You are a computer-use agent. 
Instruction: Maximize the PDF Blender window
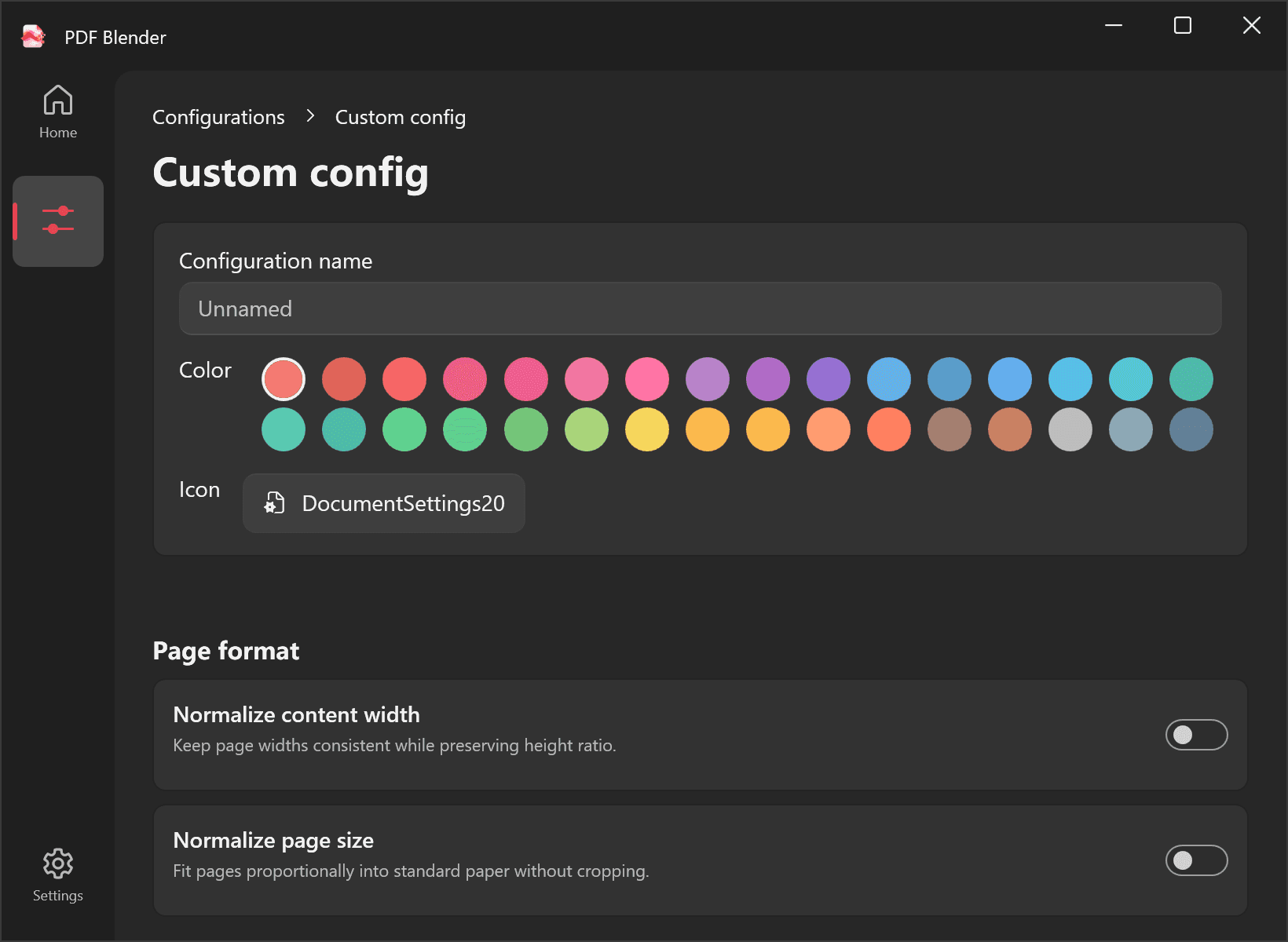[x=1183, y=25]
